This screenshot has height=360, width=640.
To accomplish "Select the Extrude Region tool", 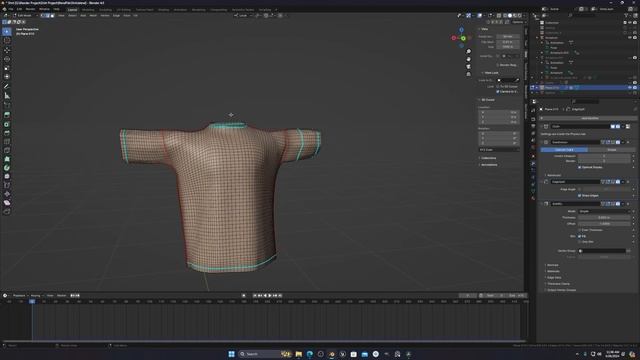I will (7, 115).
